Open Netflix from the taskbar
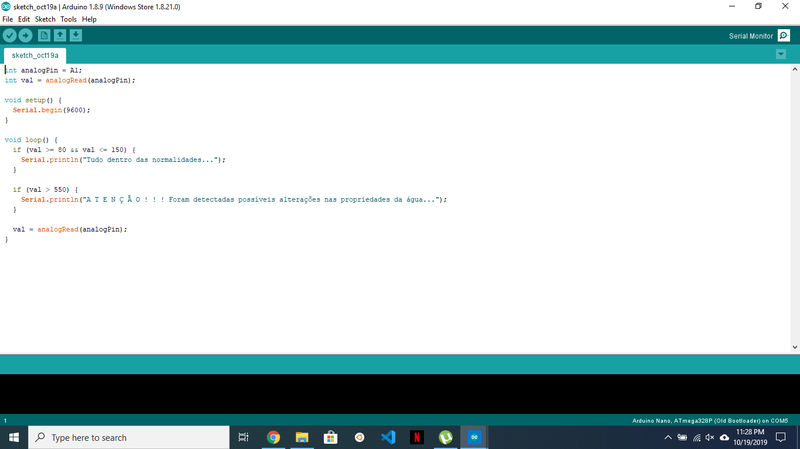This screenshot has width=800, height=449. tap(417, 437)
